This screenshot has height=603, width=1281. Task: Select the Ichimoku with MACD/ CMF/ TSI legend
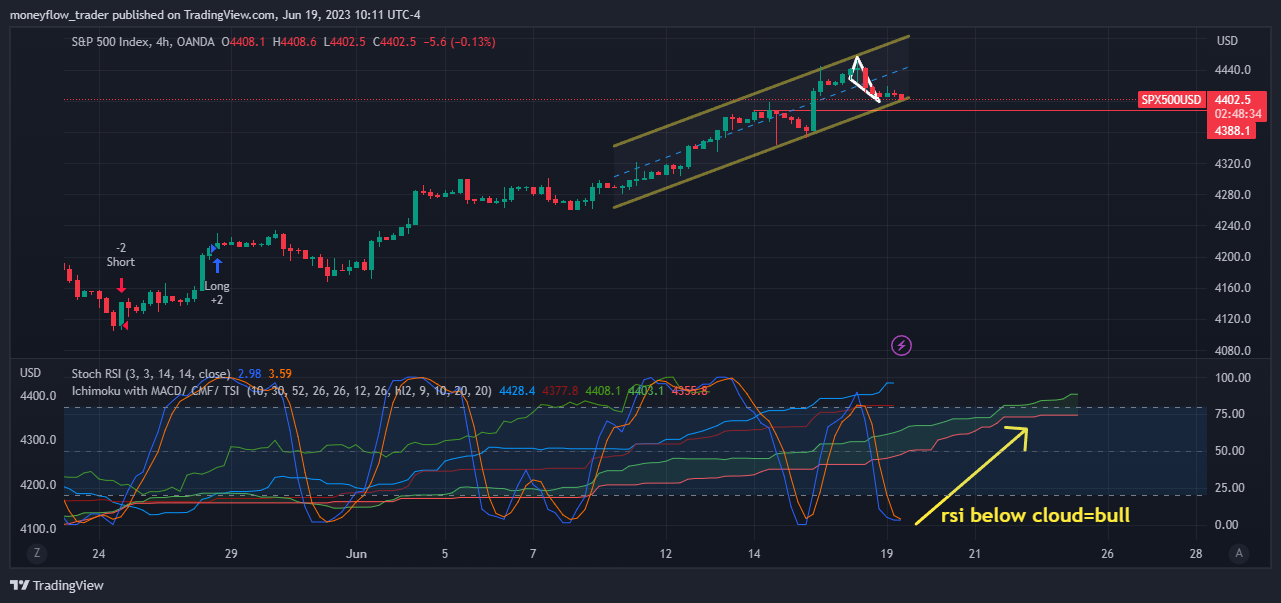click(x=281, y=391)
